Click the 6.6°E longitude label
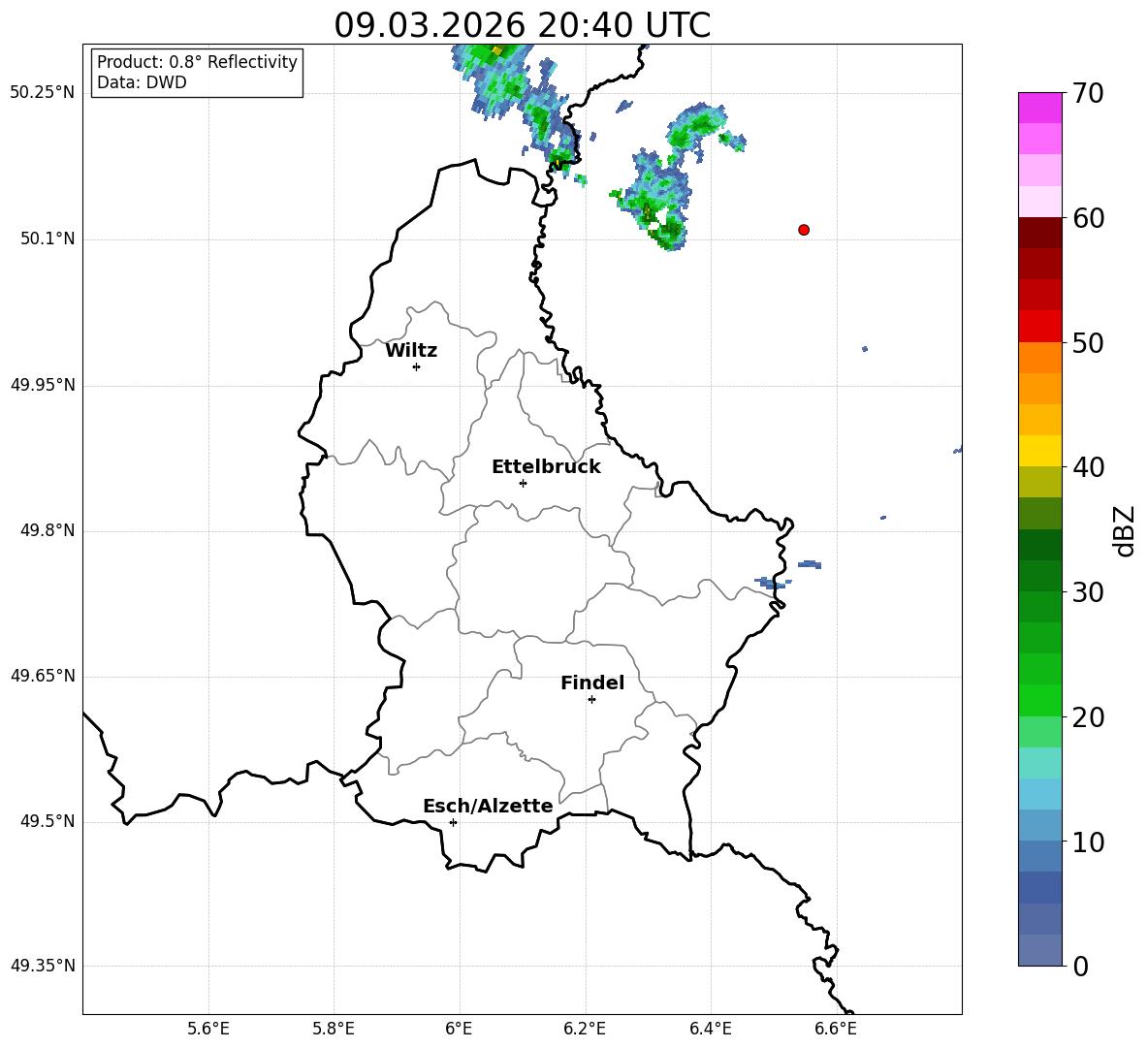The image size is (1148, 1048). pyautogui.click(x=836, y=1029)
